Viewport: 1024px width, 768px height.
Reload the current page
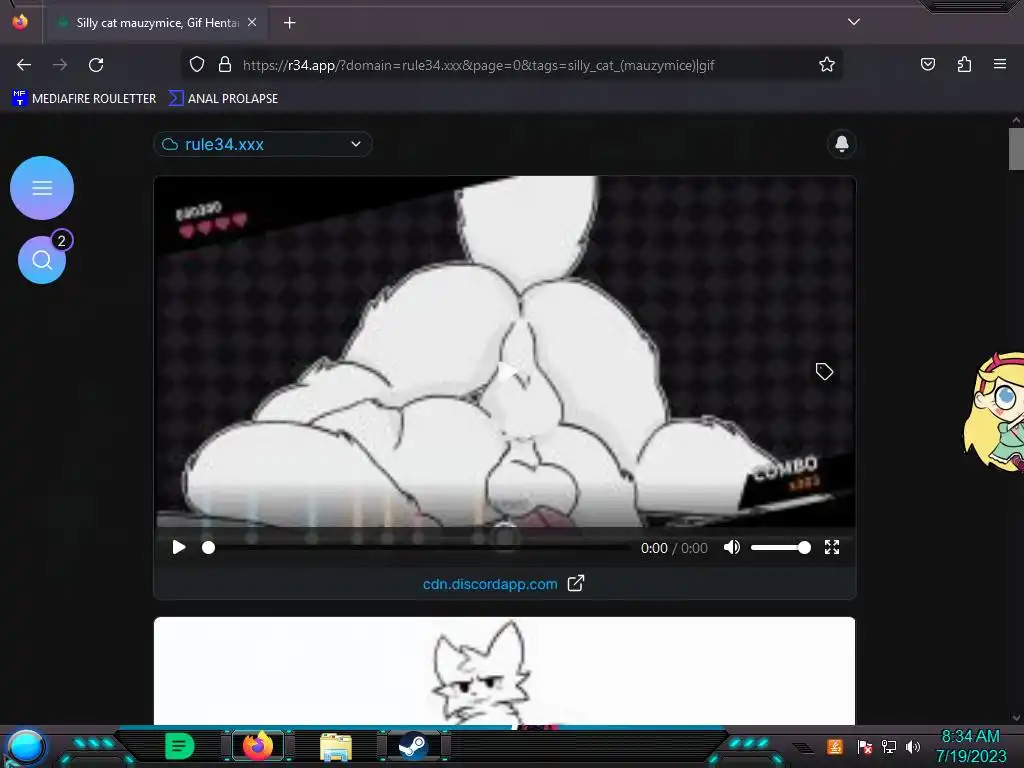point(96,65)
